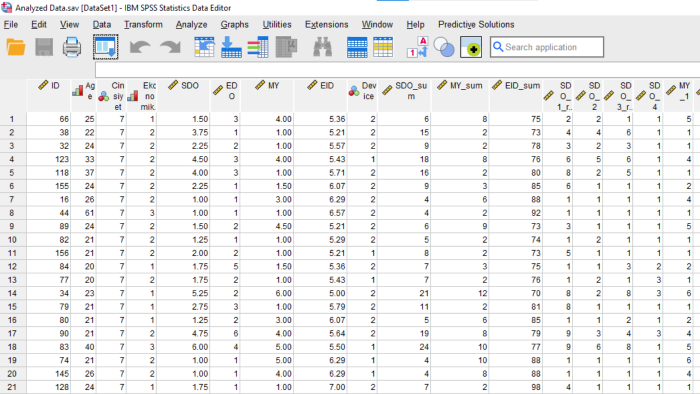
Task: Select the EID_sum column header
Action: pyautogui.click(x=516, y=95)
